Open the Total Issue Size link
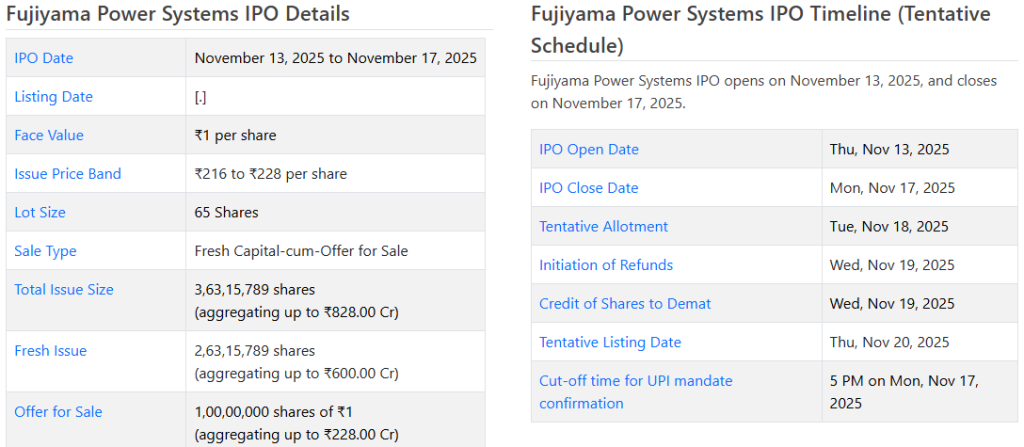 point(64,290)
